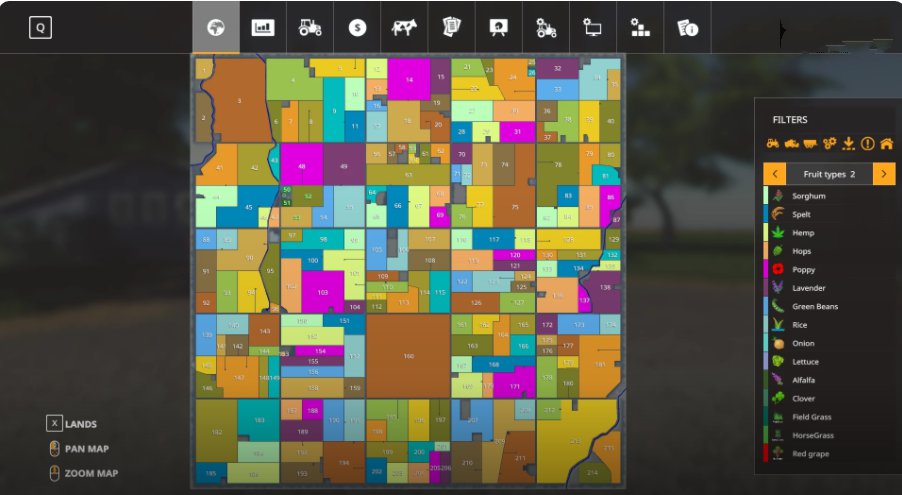
Task: Open the animals cow icon tab
Action: click(404, 28)
